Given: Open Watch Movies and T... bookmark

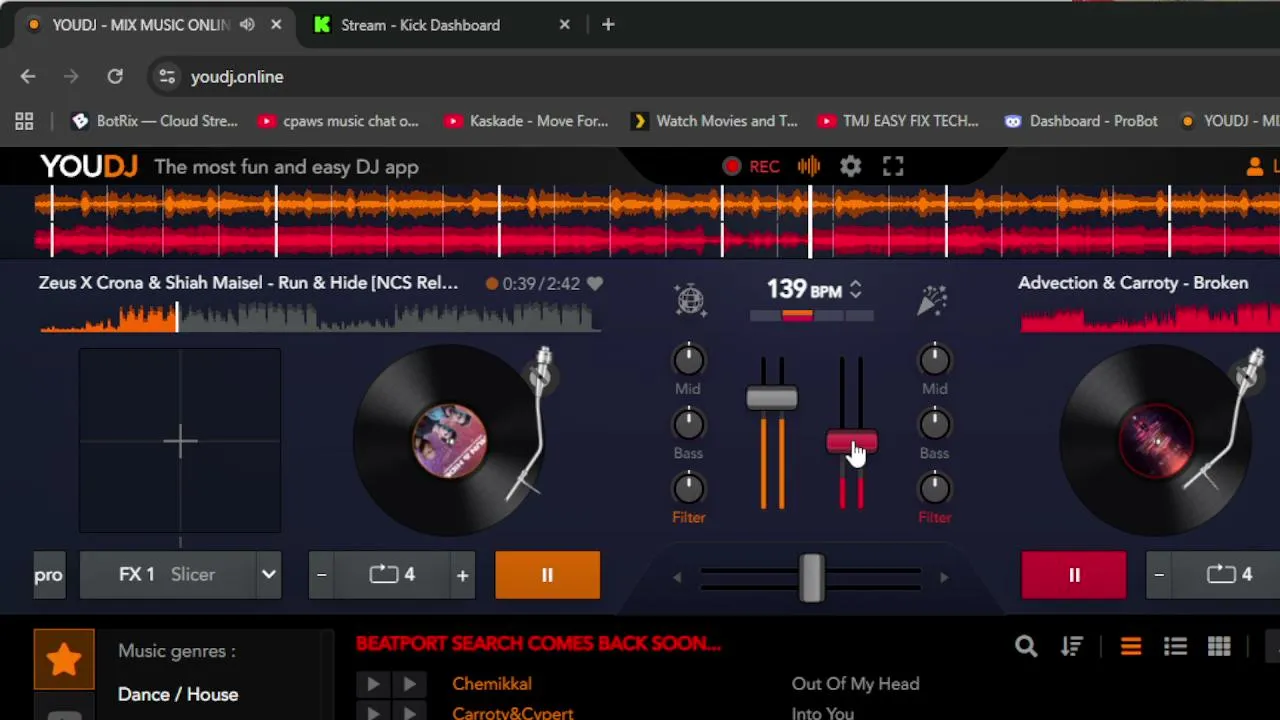Looking at the screenshot, I should pos(714,121).
